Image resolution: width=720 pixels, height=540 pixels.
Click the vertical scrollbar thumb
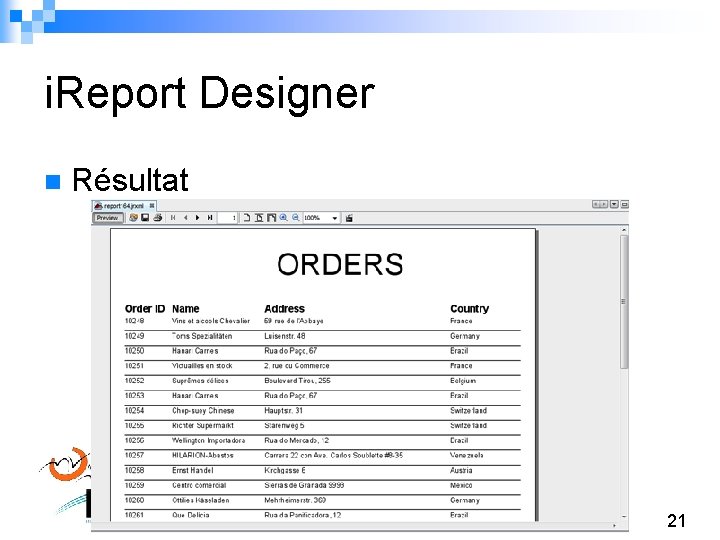(624, 302)
